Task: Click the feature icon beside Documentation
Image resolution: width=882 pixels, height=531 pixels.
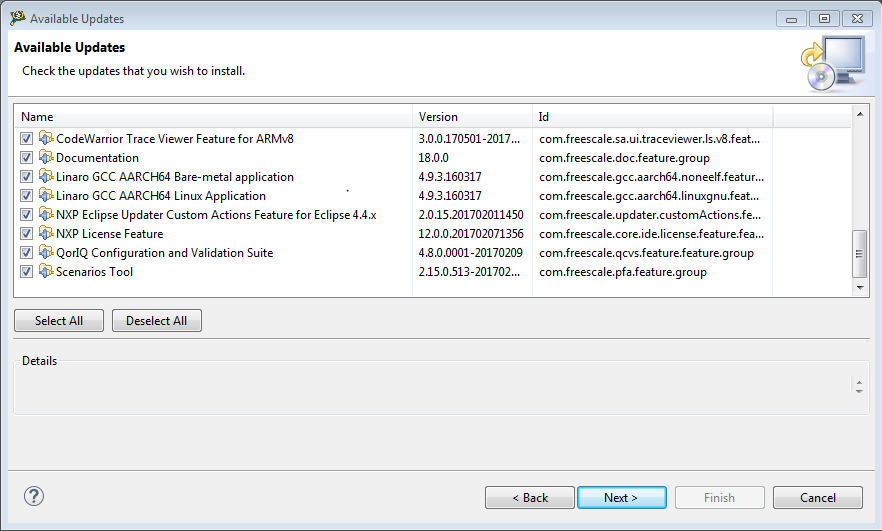Action: (x=46, y=158)
